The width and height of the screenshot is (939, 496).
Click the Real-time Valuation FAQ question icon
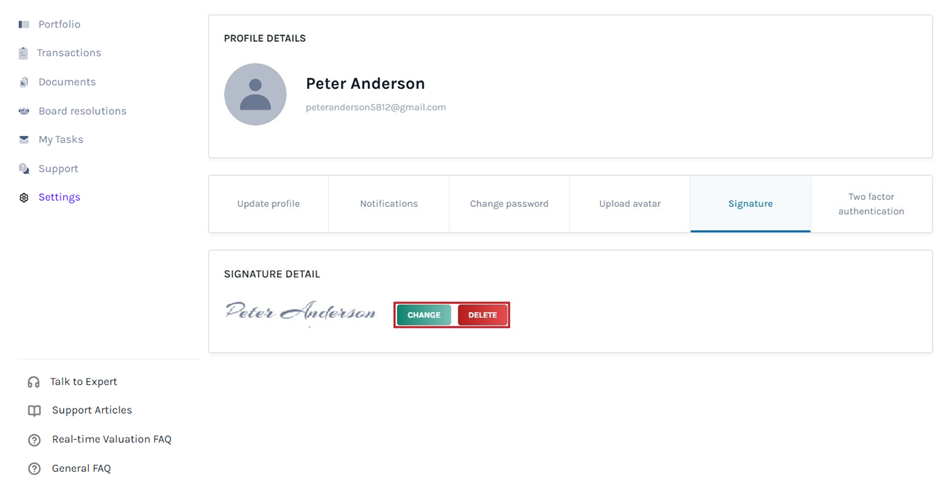[34, 440]
